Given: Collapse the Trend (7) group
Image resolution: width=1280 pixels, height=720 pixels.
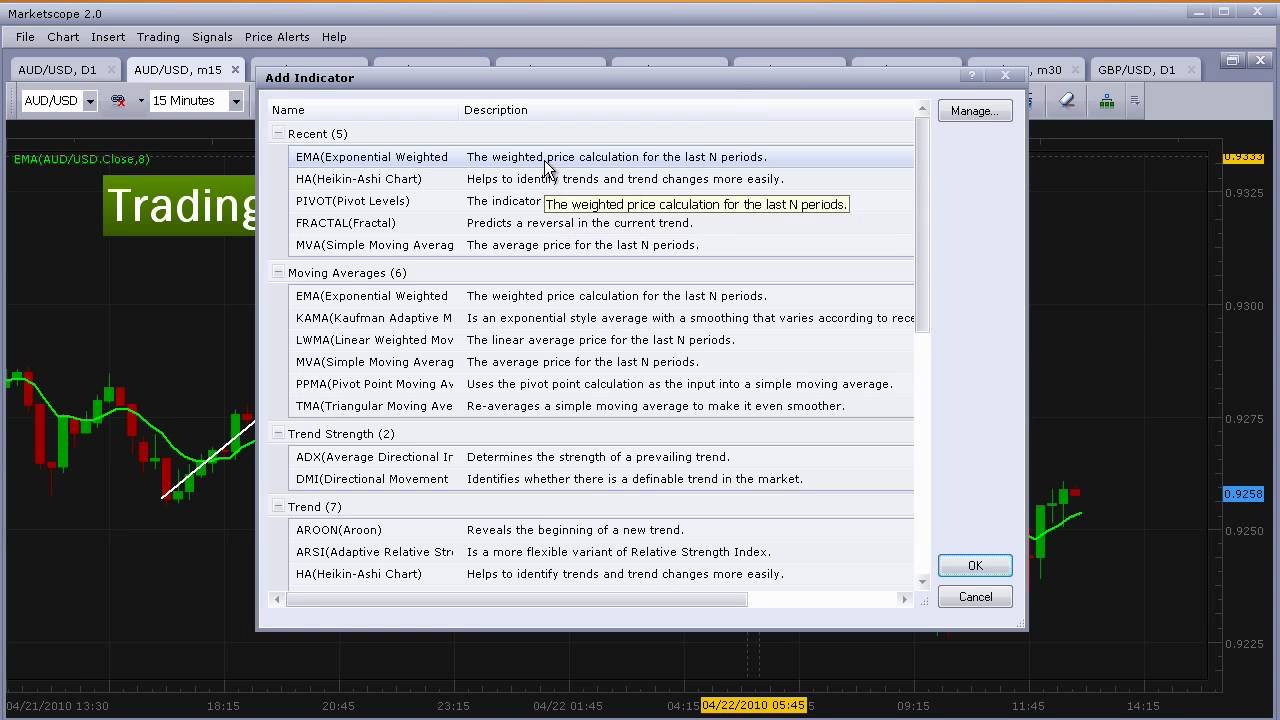Looking at the screenshot, I should tap(279, 506).
